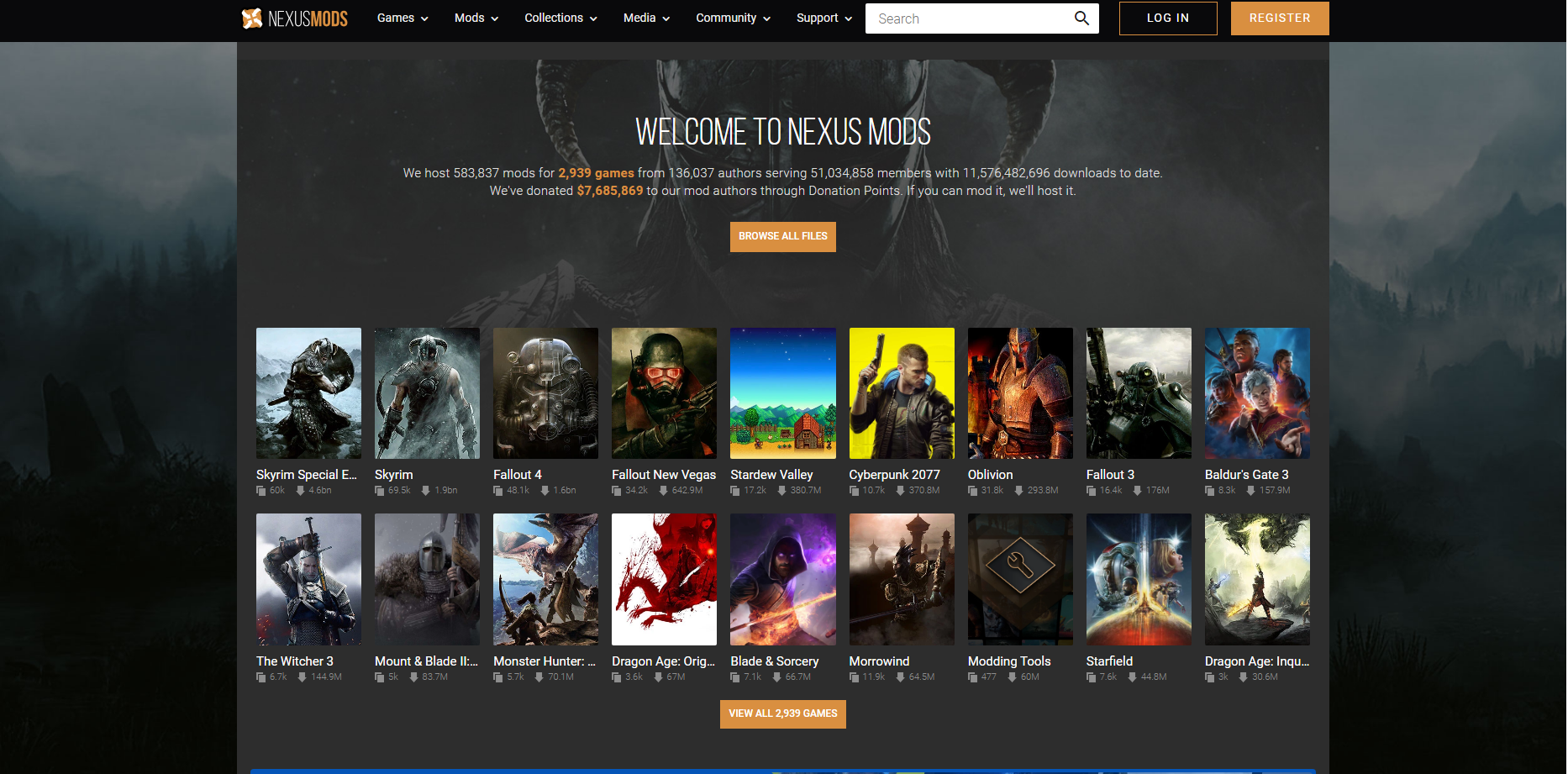Select the Fallout 4 cover art
The height and width of the screenshot is (774, 1568).
click(545, 393)
